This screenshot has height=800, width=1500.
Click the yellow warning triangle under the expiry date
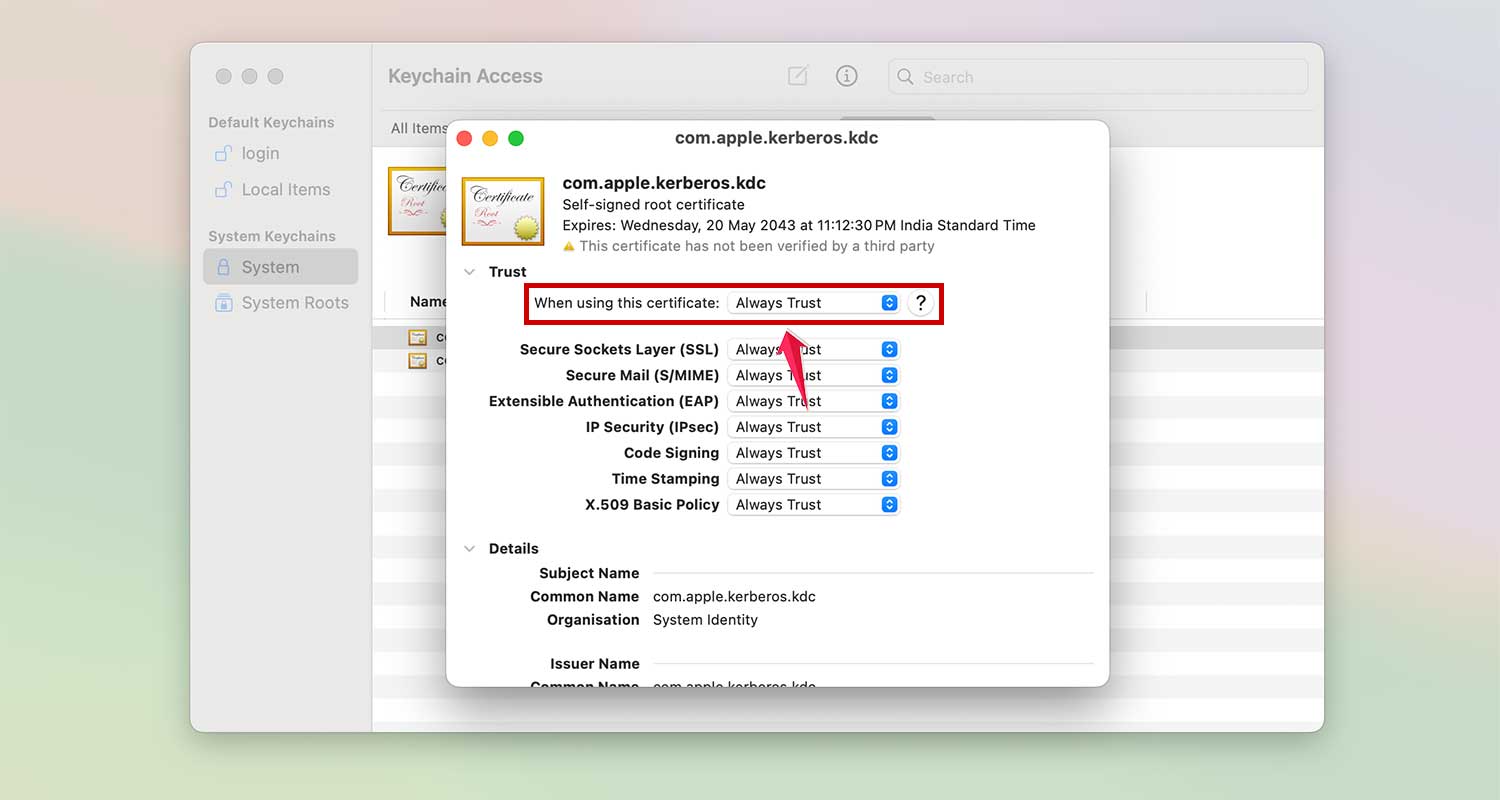[570, 246]
